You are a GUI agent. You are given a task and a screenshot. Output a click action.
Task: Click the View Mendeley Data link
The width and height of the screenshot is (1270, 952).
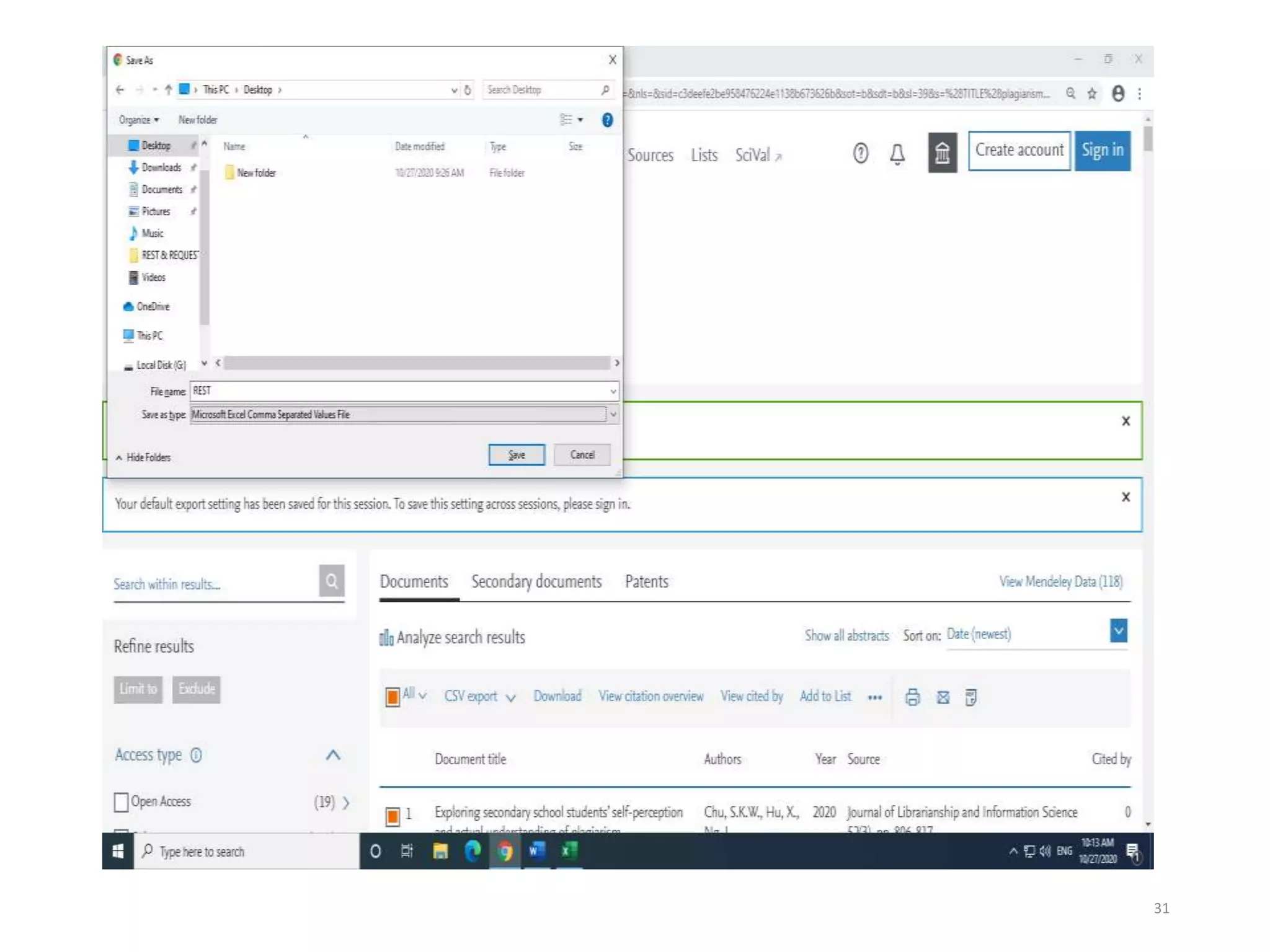[1060, 581]
